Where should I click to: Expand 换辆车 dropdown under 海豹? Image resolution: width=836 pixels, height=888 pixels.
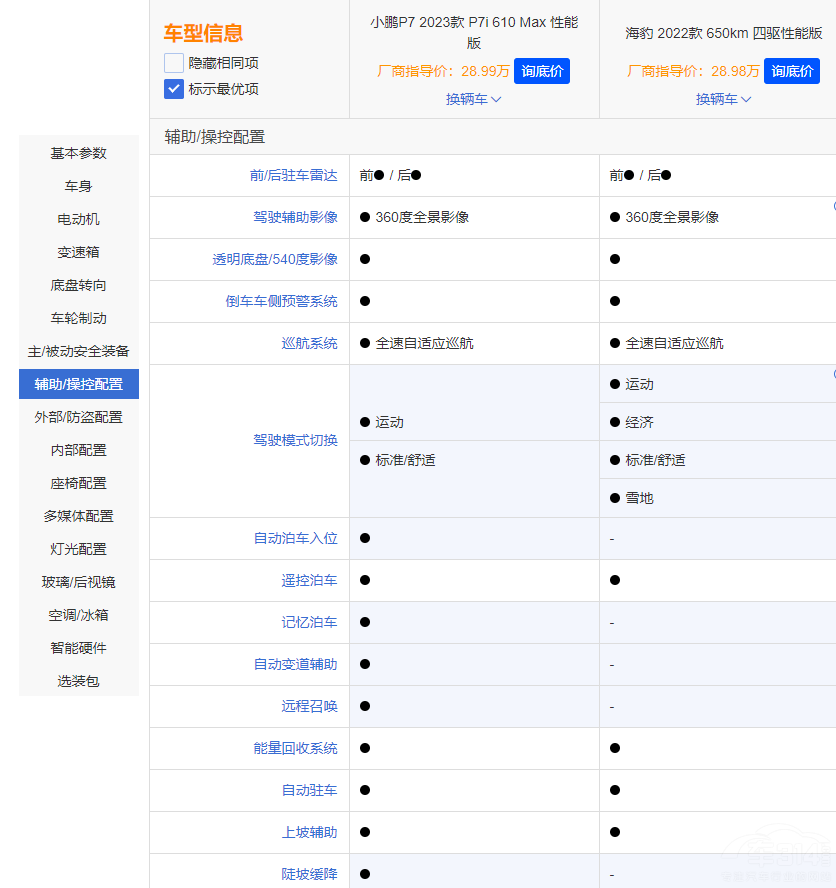click(x=722, y=100)
